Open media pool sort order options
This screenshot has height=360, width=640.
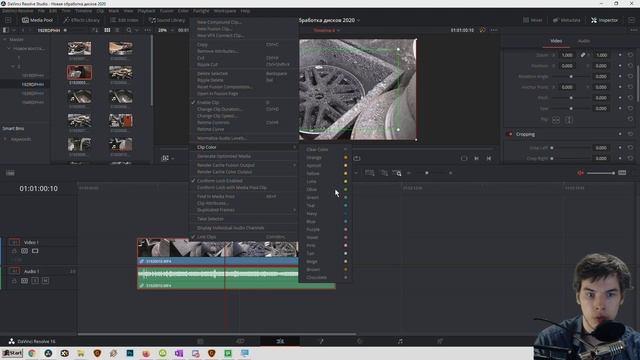[x=95, y=30]
